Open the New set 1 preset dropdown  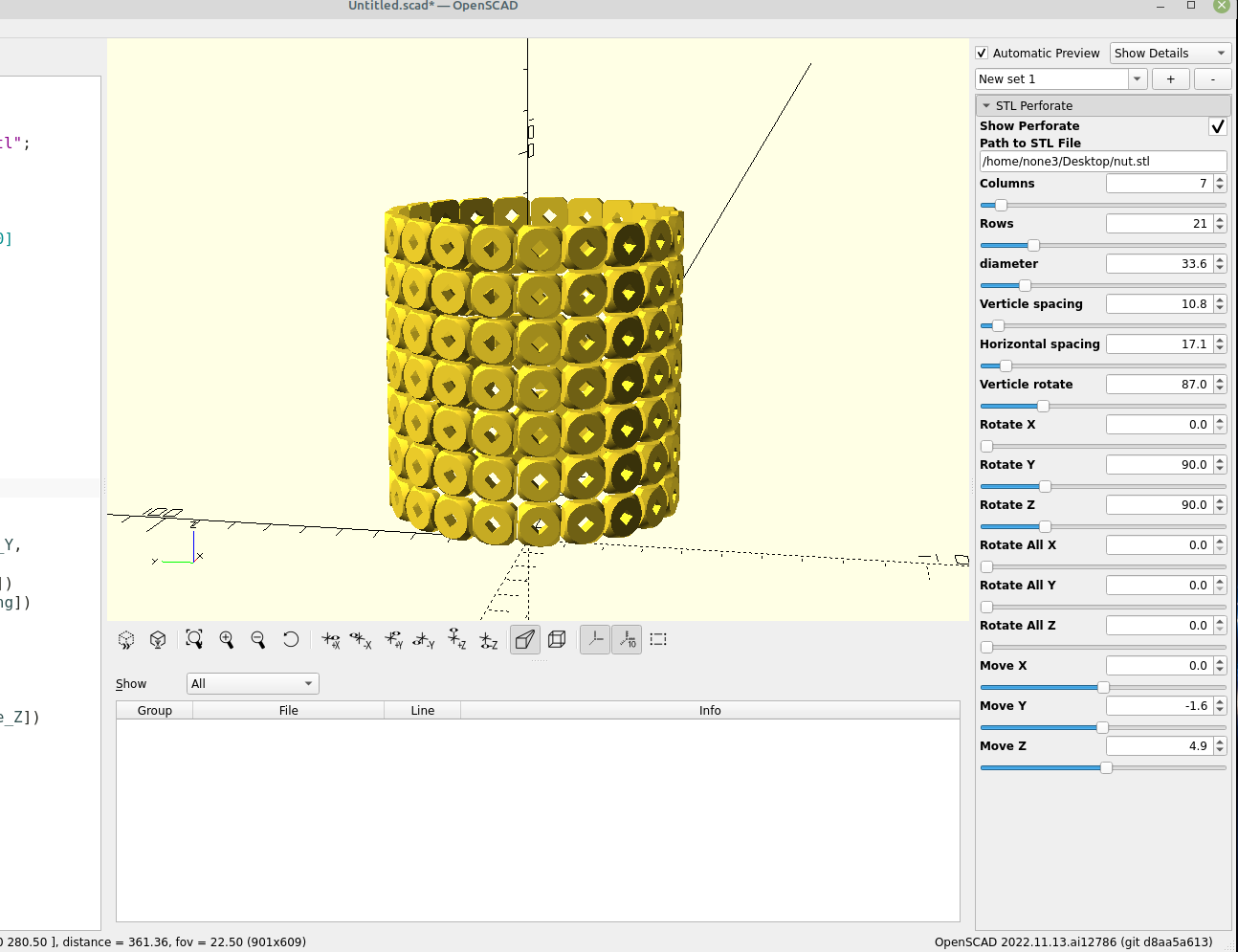point(1138,78)
